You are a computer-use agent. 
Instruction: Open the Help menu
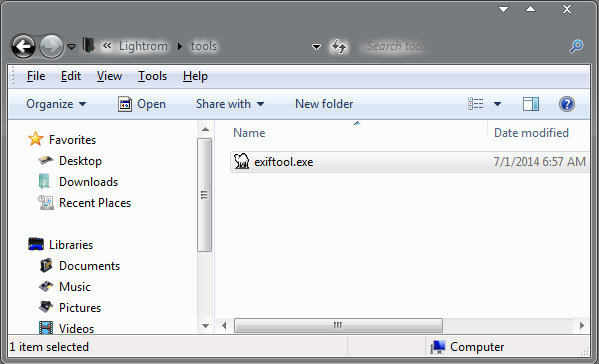click(x=195, y=76)
